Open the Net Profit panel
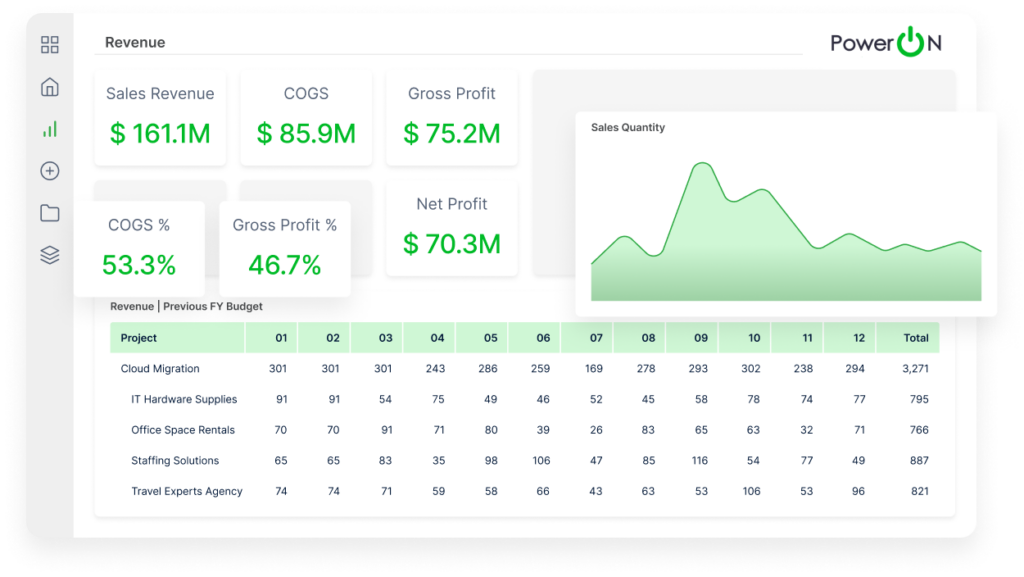The height and width of the screenshot is (577, 1024). tap(451, 226)
